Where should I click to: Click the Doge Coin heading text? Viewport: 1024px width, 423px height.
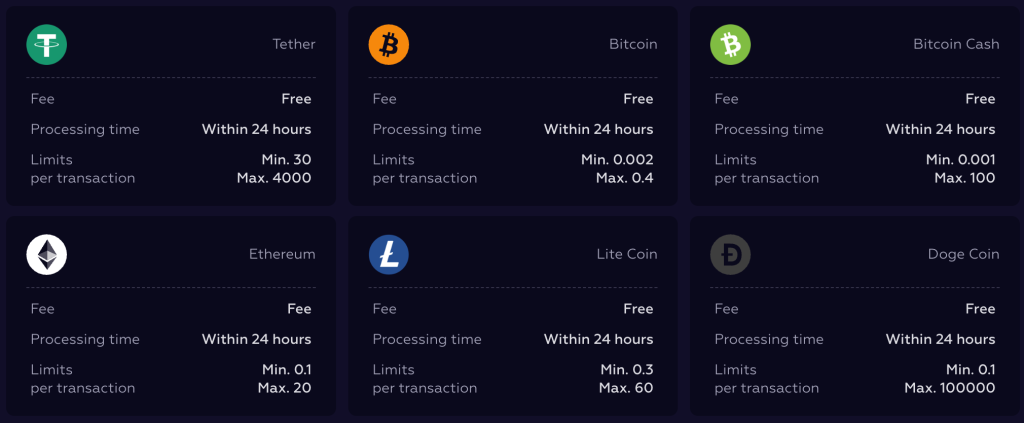963,254
